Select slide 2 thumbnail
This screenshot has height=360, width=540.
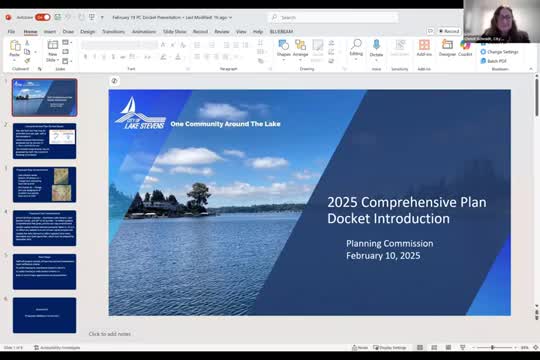[x=44, y=141]
